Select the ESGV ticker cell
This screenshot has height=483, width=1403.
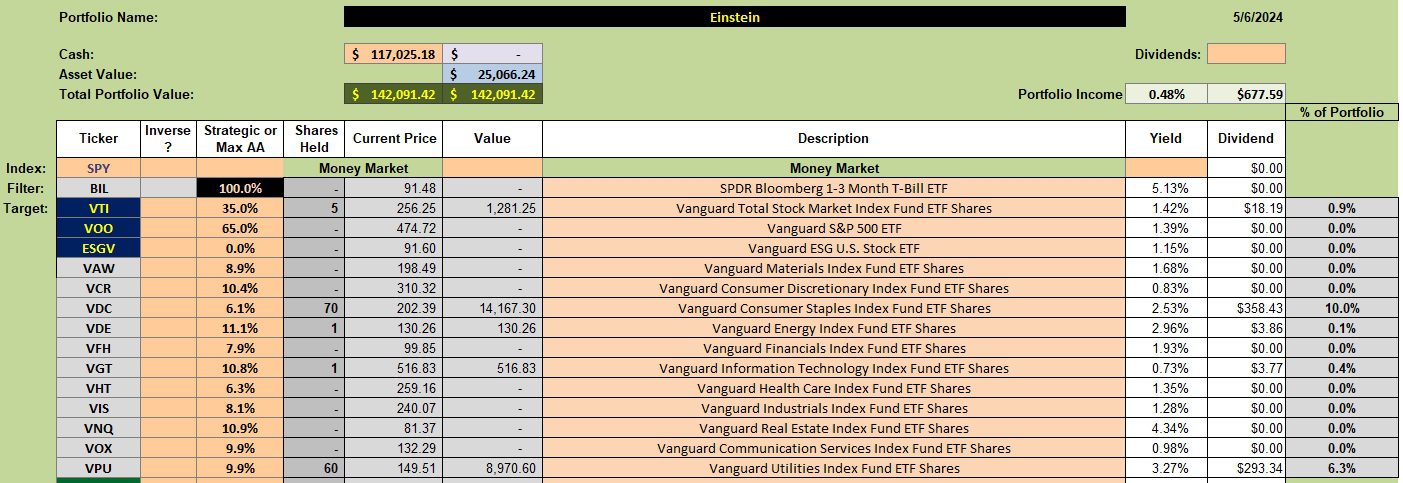[x=98, y=248]
